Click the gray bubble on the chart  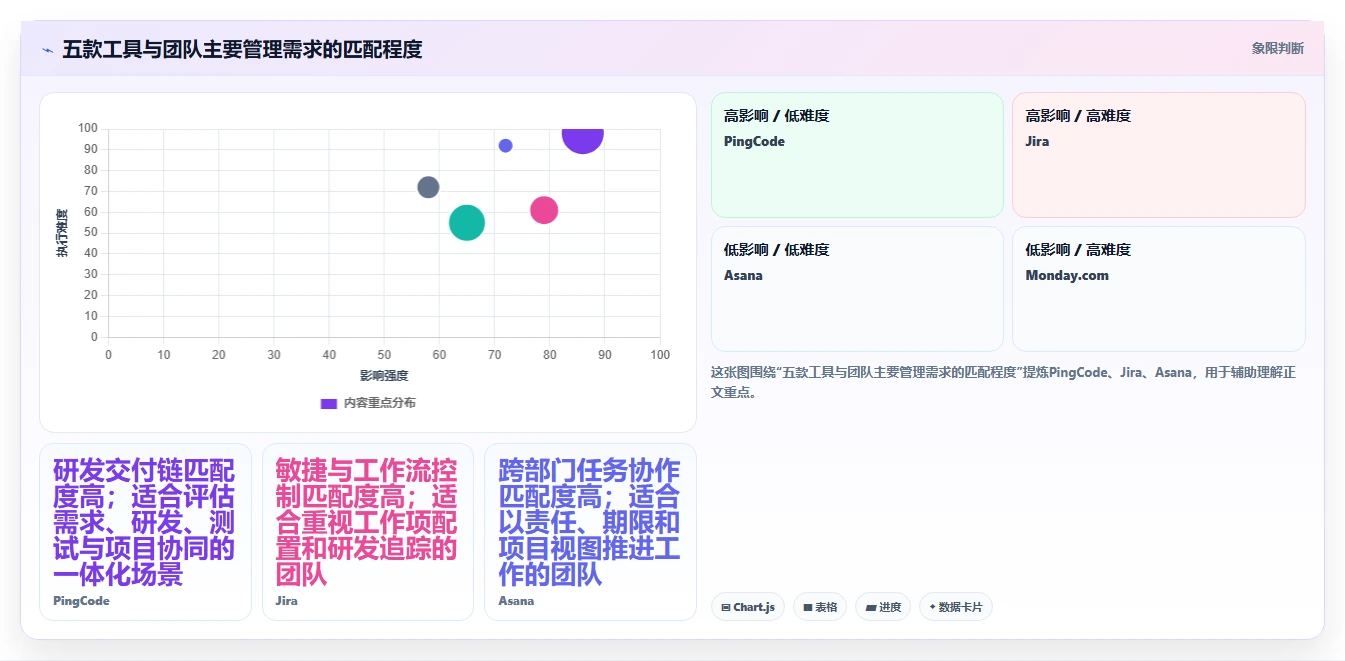pos(428,187)
